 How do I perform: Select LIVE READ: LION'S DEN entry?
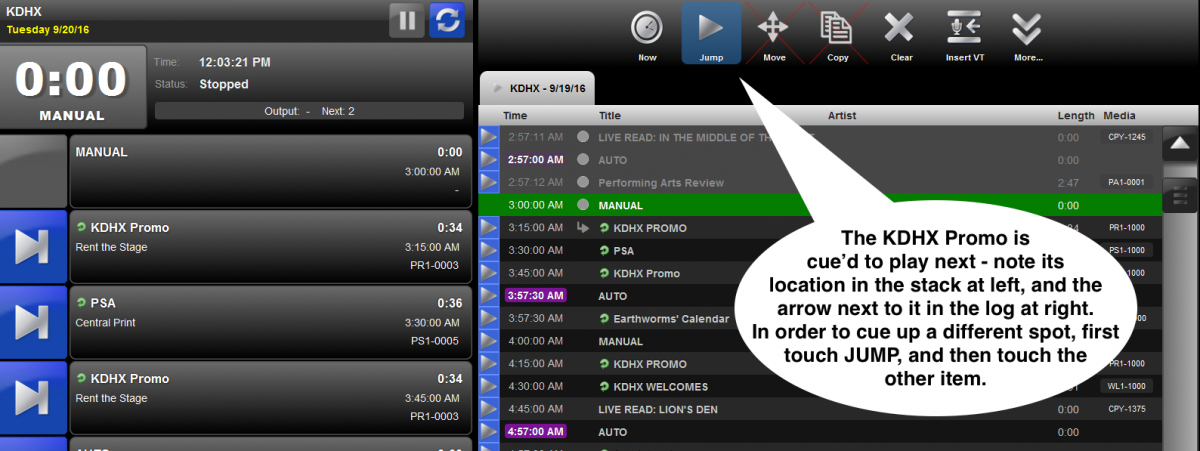[x=657, y=410]
